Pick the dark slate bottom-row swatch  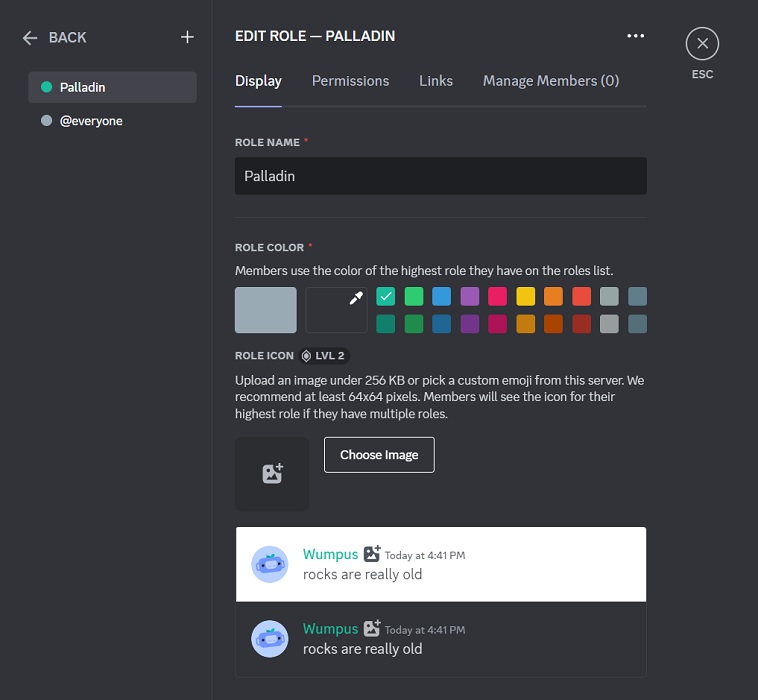(637, 324)
